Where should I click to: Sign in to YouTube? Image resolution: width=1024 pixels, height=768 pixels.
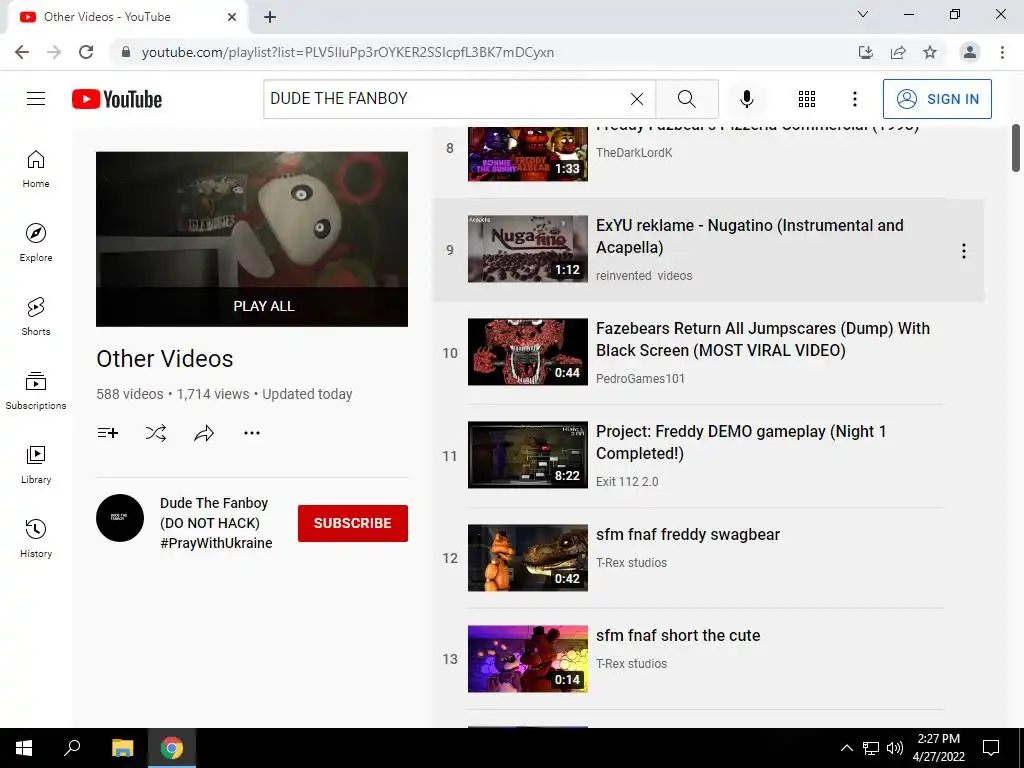(937, 99)
